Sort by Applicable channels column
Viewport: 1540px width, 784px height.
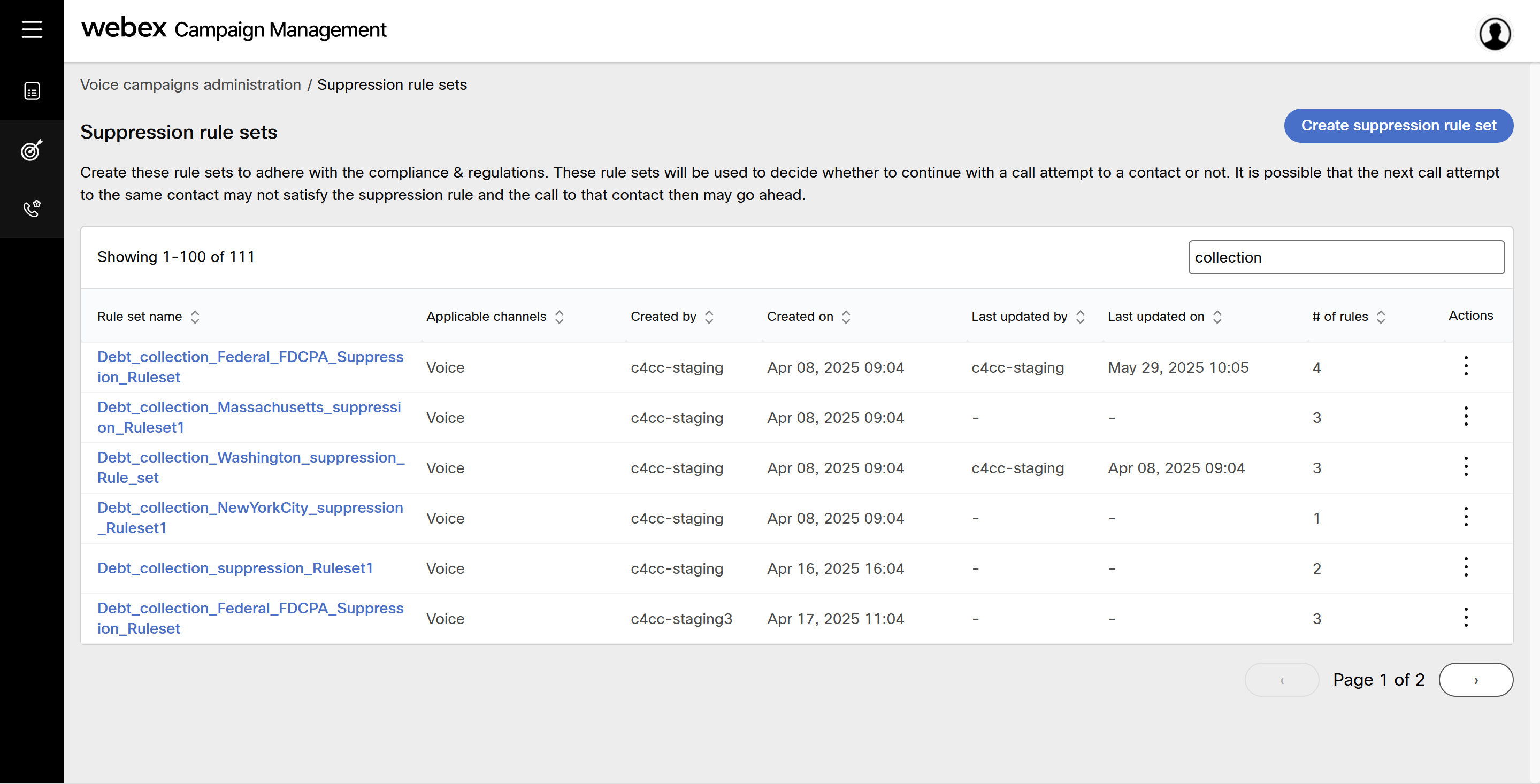tap(559, 317)
